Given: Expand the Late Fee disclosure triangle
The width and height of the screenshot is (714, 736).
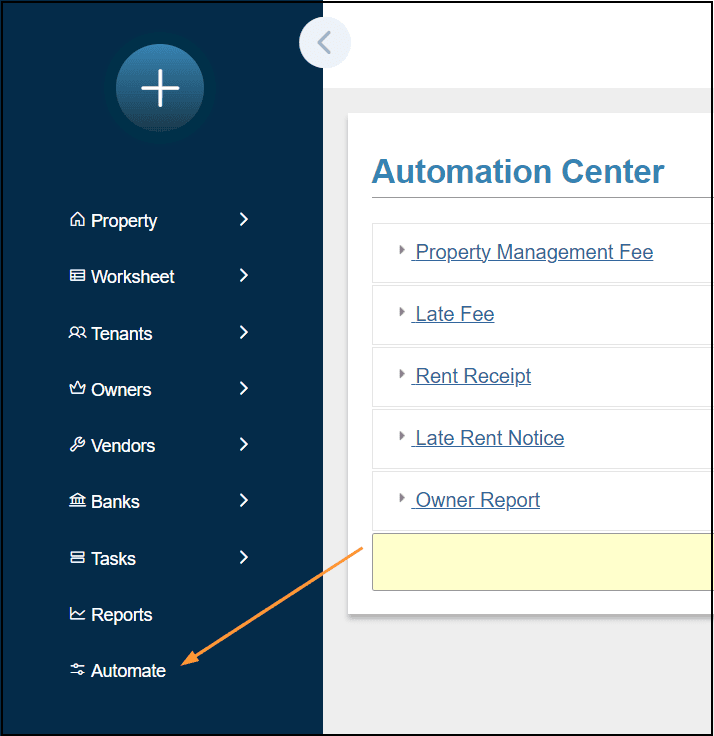Looking at the screenshot, I should pos(402,312).
